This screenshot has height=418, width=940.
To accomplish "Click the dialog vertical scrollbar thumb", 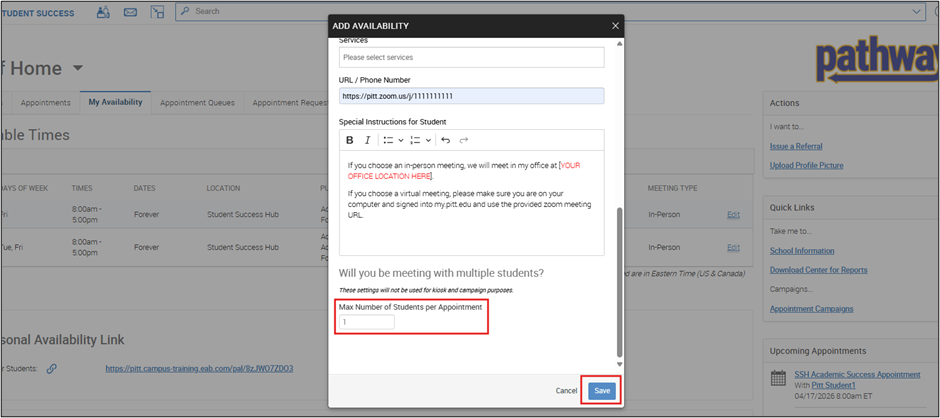I will [x=619, y=282].
